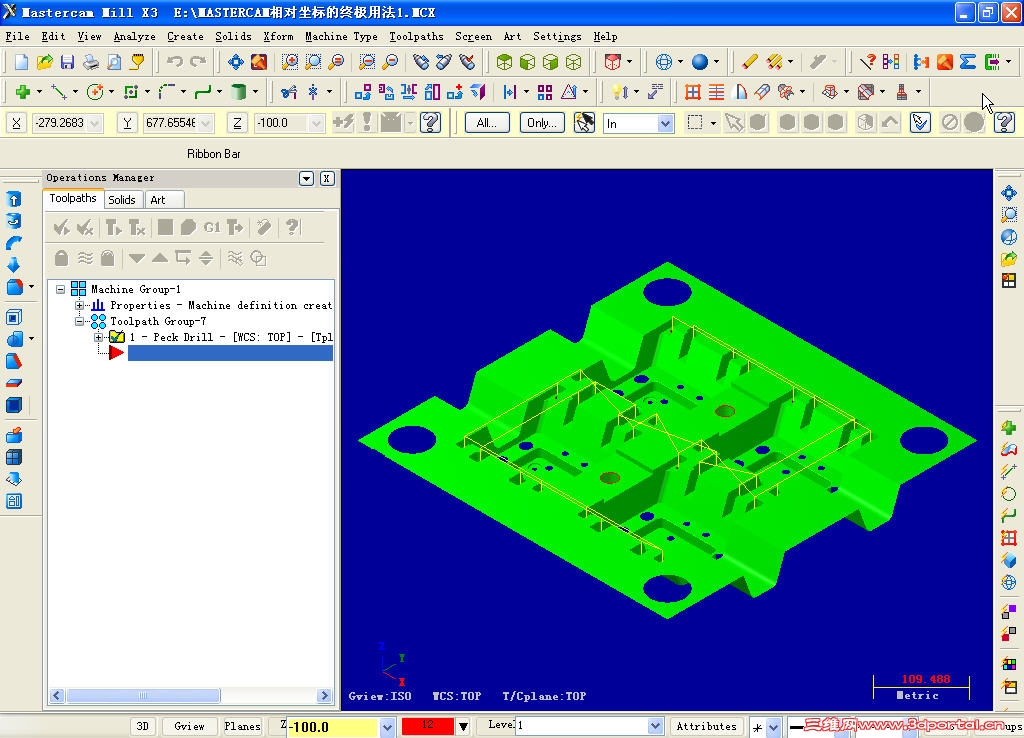The height and width of the screenshot is (738, 1024).
Task: Open the In selection mode dropdown
Action: click(665, 123)
